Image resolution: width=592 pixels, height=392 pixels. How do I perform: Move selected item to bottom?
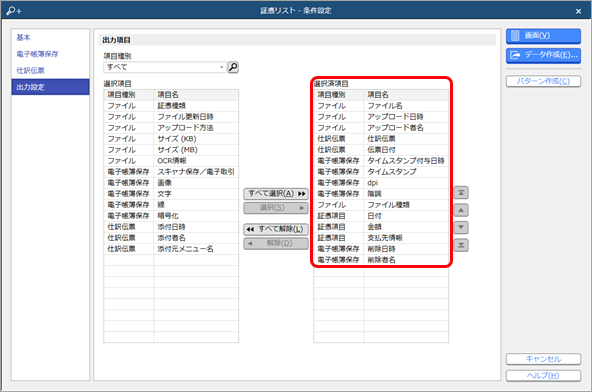point(461,245)
